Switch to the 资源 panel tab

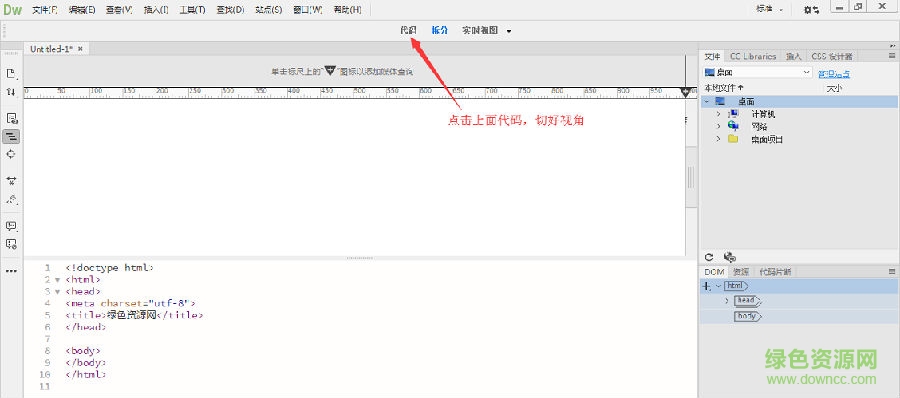[741, 272]
